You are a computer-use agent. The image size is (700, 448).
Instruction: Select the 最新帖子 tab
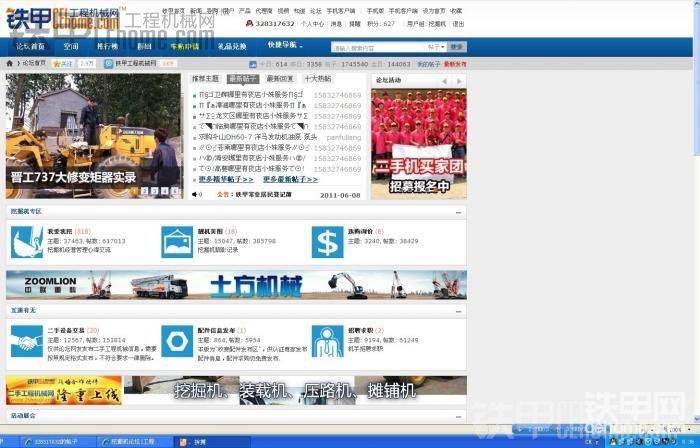pos(242,79)
